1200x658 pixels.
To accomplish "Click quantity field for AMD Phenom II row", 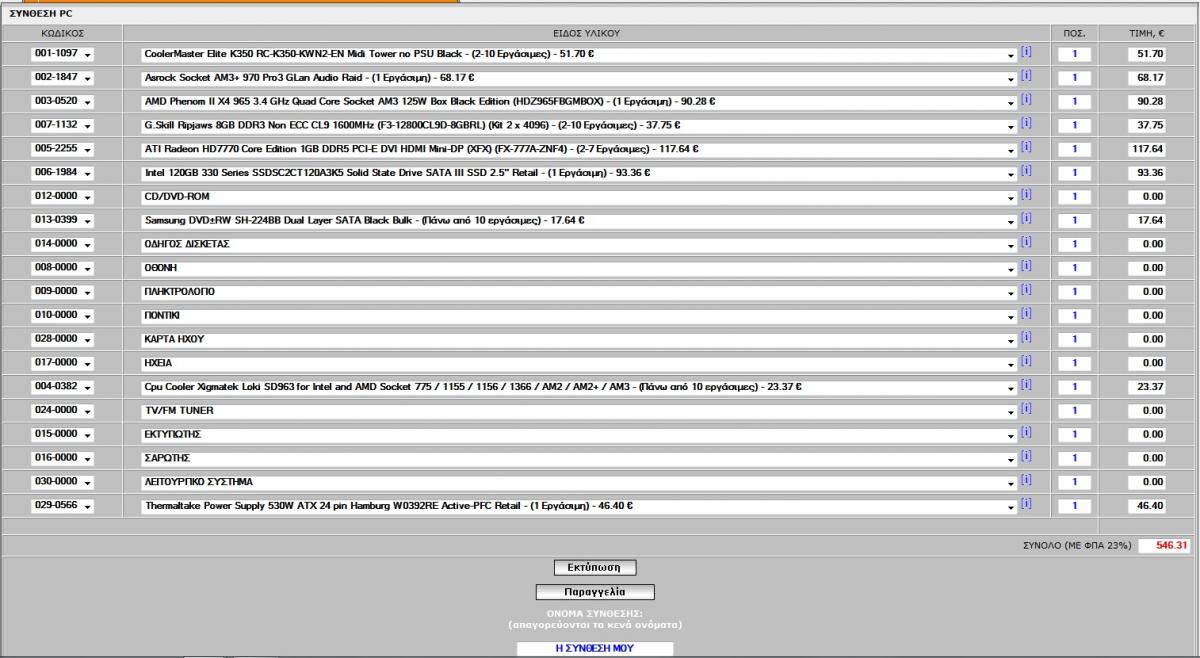I will tap(1075, 102).
